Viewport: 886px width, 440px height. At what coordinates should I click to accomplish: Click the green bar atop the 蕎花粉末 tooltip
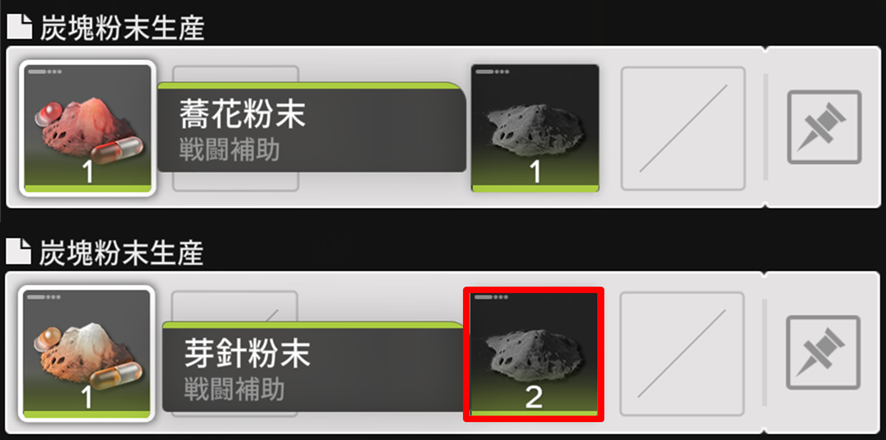coord(310,85)
